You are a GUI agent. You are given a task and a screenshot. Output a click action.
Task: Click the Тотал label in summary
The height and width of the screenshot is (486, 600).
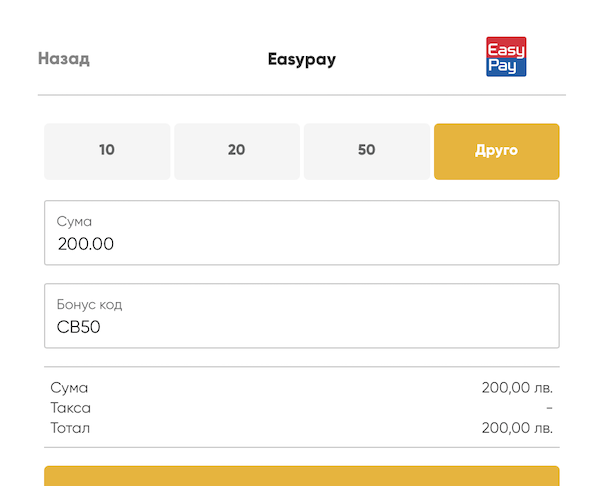click(70, 428)
